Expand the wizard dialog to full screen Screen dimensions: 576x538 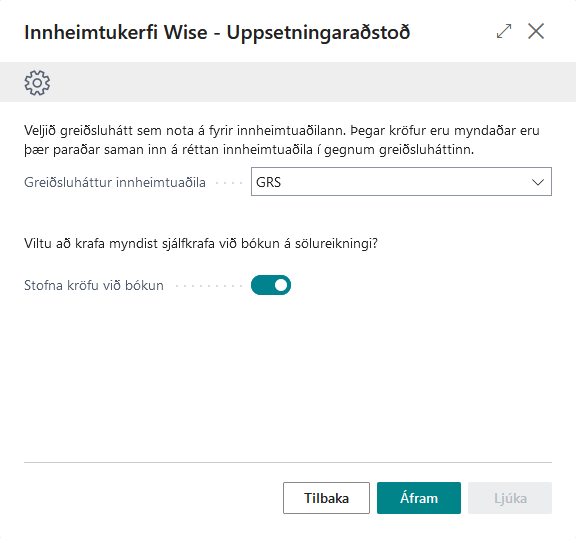pos(504,31)
